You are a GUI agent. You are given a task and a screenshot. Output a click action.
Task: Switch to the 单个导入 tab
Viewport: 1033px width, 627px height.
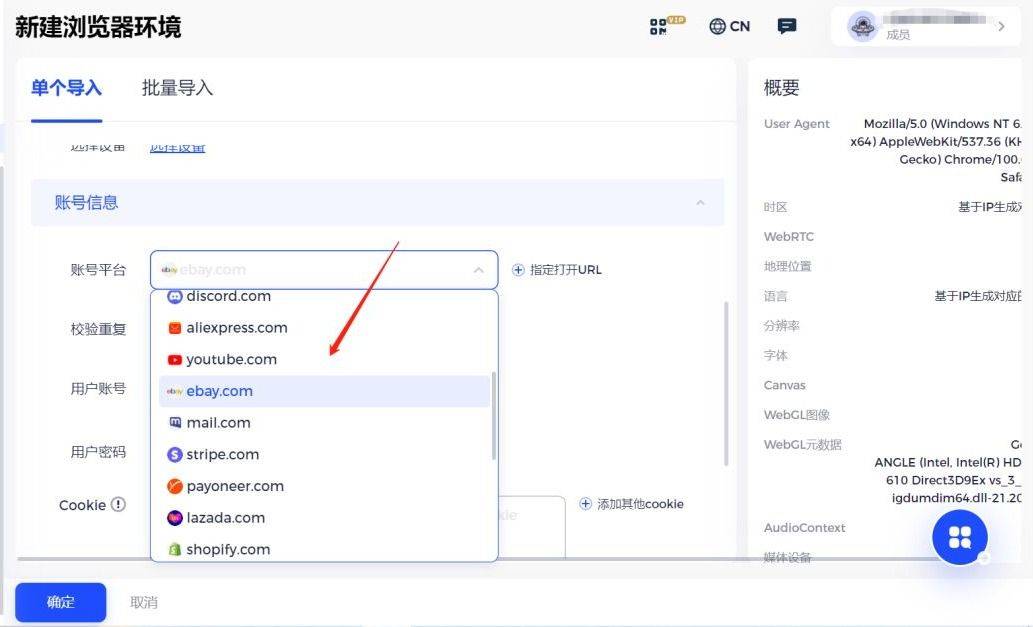coord(66,89)
